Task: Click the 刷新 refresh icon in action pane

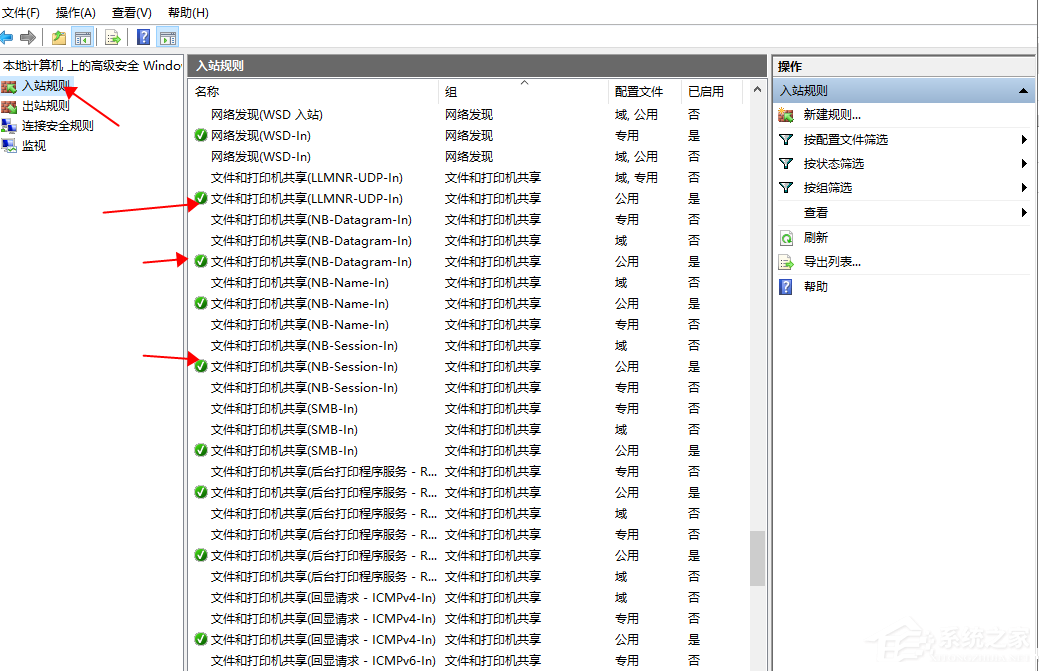Action: tap(786, 237)
